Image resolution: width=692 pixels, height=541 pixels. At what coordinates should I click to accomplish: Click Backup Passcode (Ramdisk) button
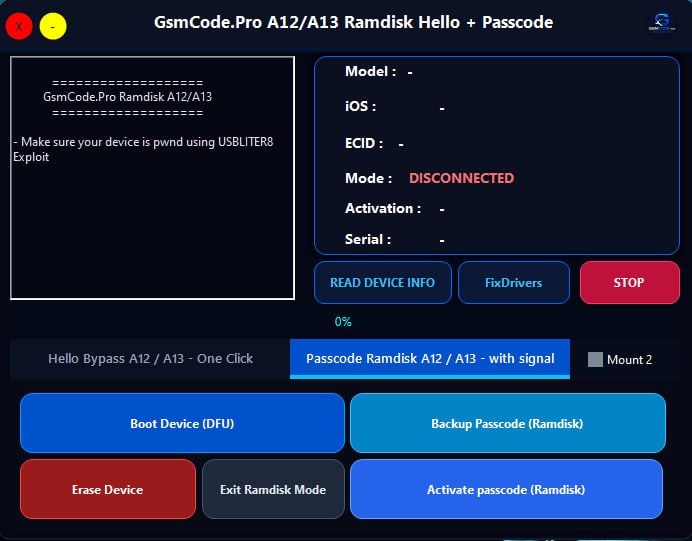(x=508, y=423)
